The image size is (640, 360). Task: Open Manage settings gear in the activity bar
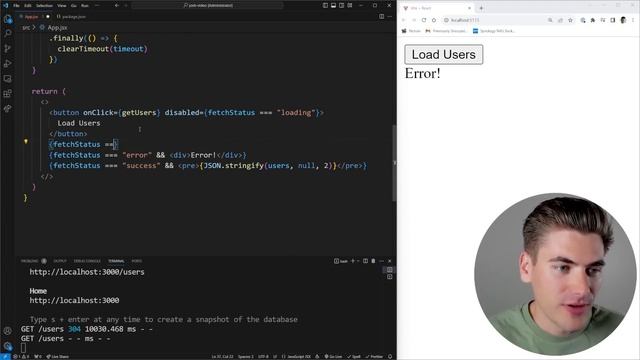pyautogui.click(x=7, y=346)
